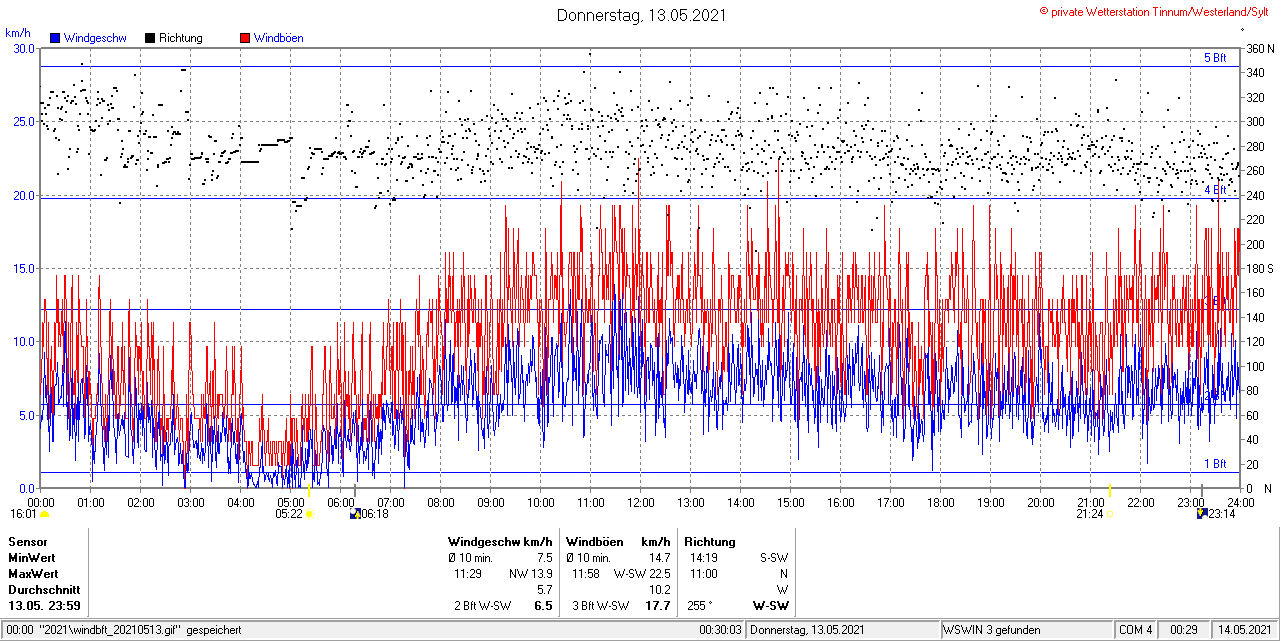This screenshot has height=641, width=1280.
Task: Click the Richtung column header in table
Action: point(710,541)
